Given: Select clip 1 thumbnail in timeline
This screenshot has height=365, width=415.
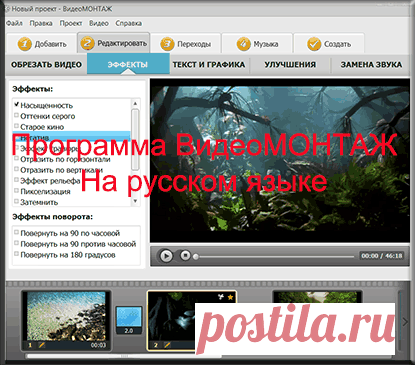Looking at the screenshot, I should tap(66, 320).
